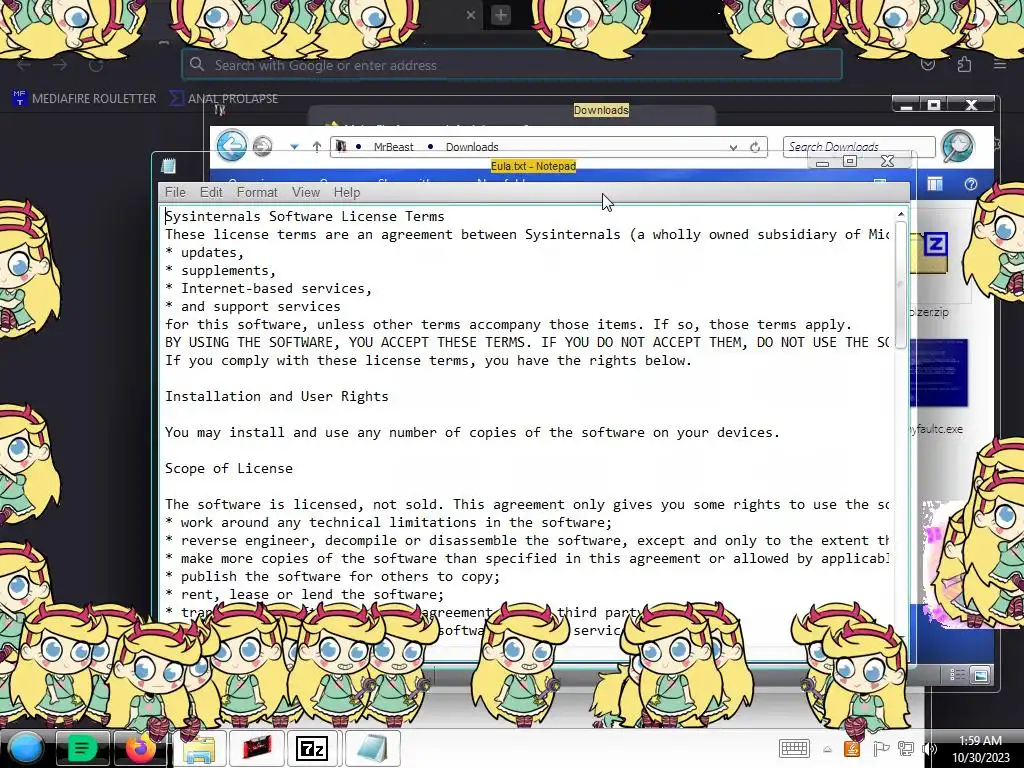Click Notepad's title bar icon

tap(168, 166)
